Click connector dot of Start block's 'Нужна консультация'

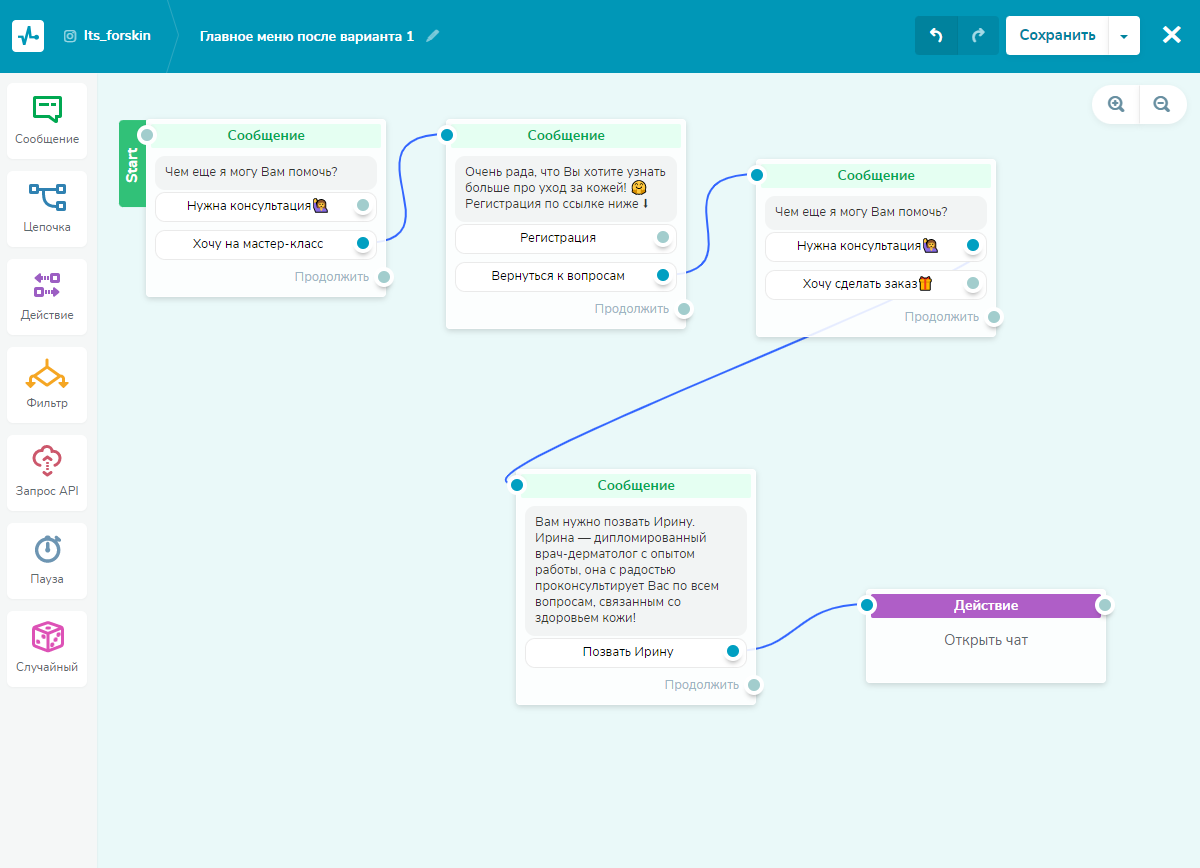363,205
